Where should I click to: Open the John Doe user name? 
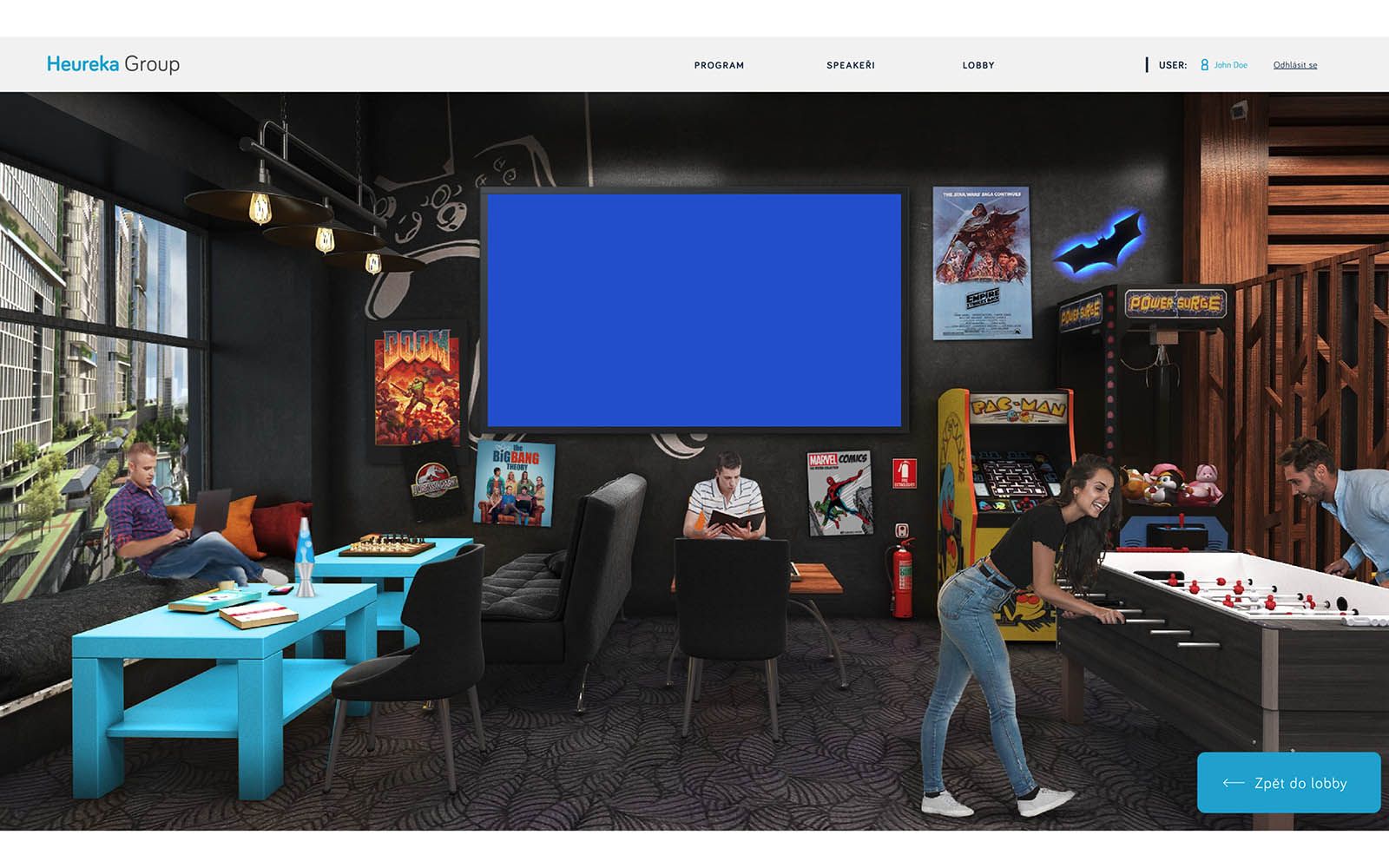click(1230, 65)
